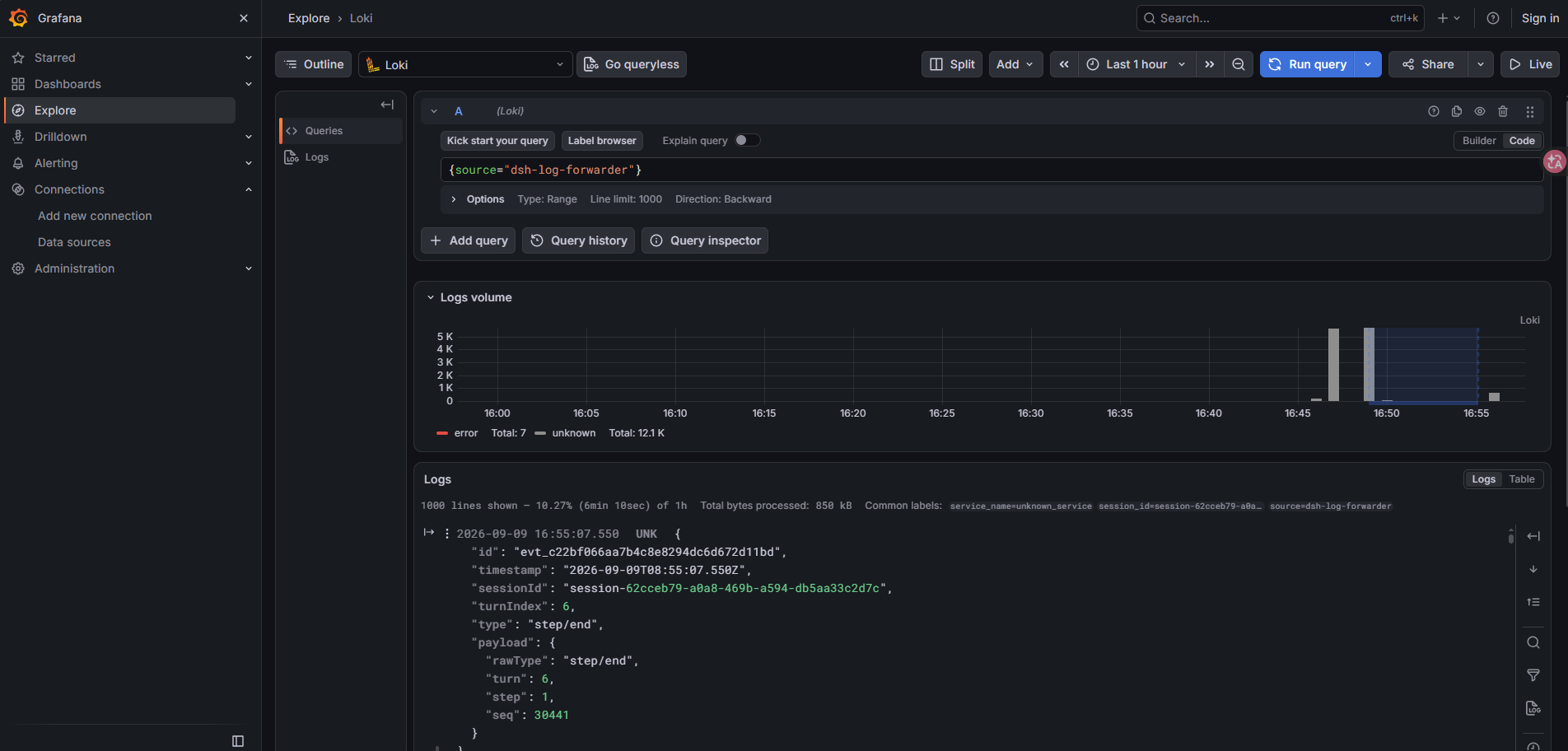Viewport: 1568px width, 751px height.
Task: Open the log filter funnel icon
Action: 1533,675
